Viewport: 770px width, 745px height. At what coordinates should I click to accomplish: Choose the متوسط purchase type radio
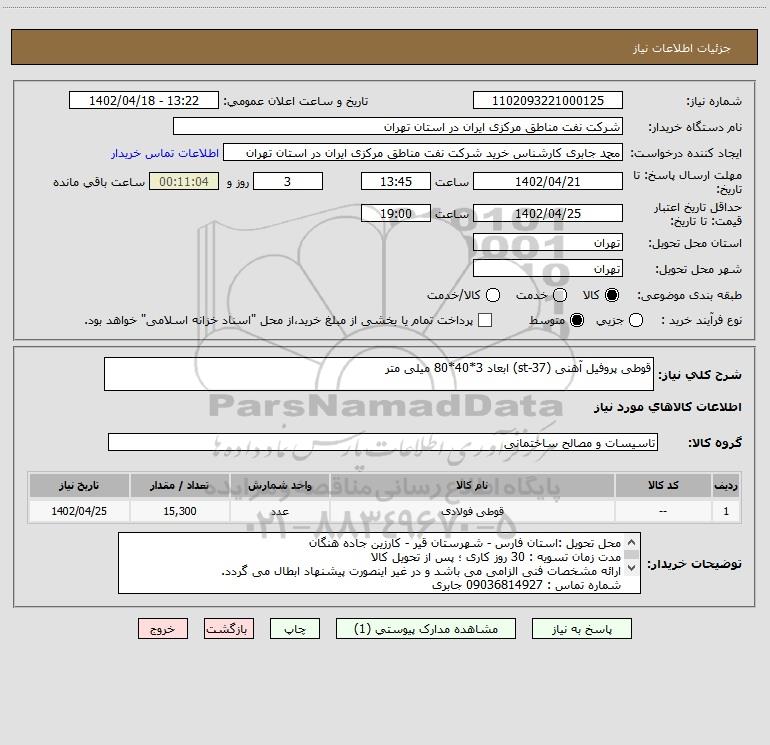click(577, 321)
